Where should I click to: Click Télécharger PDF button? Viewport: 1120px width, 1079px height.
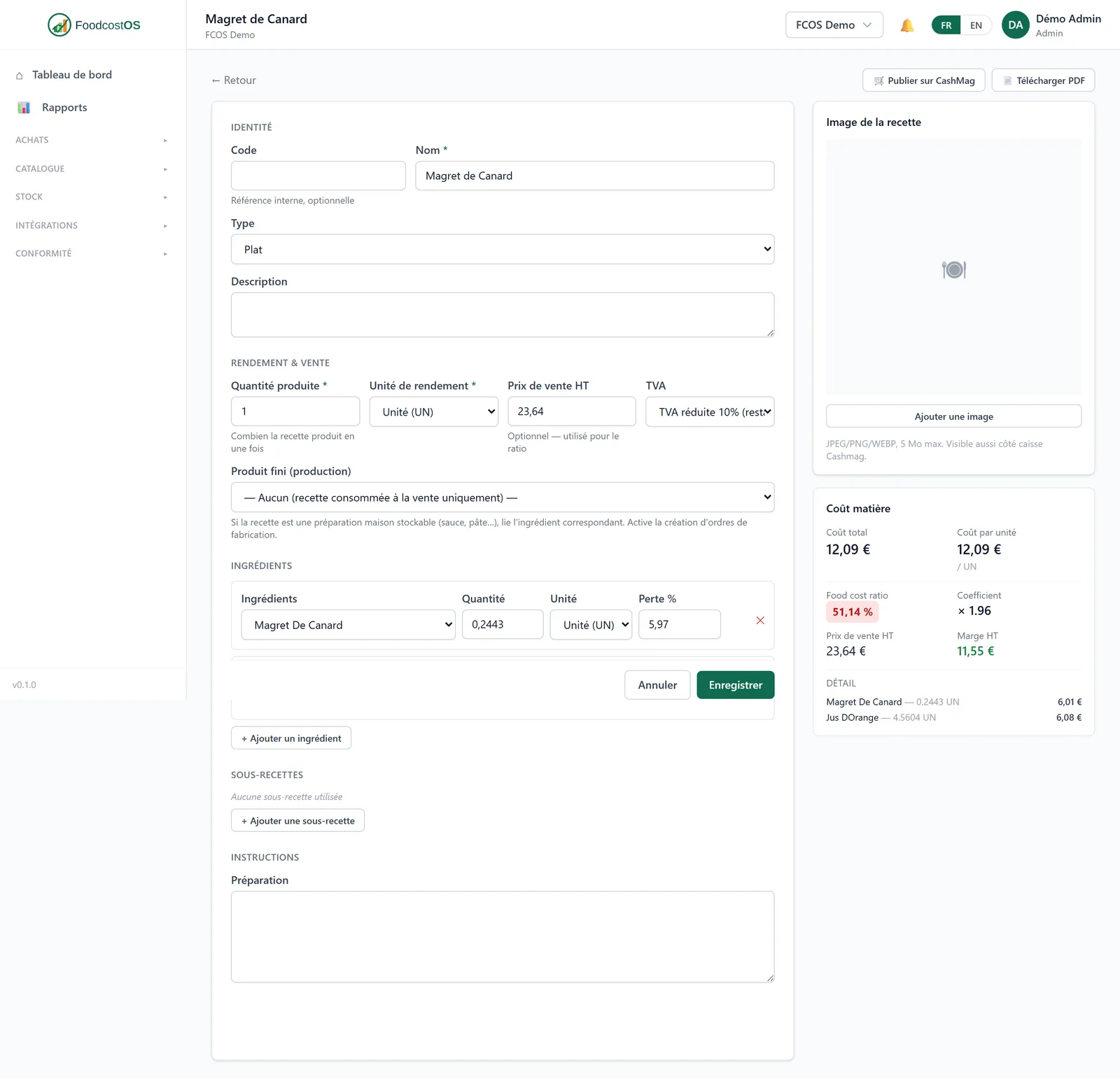(x=1043, y=80)
